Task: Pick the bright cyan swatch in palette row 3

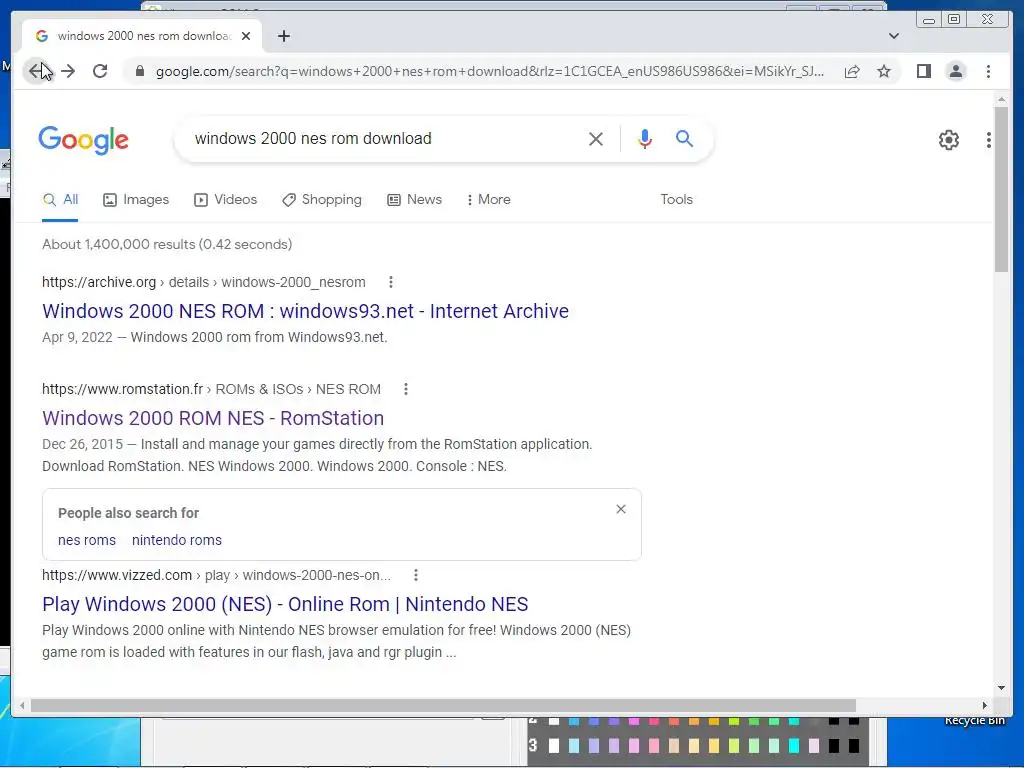Action: tap(793, 746)
